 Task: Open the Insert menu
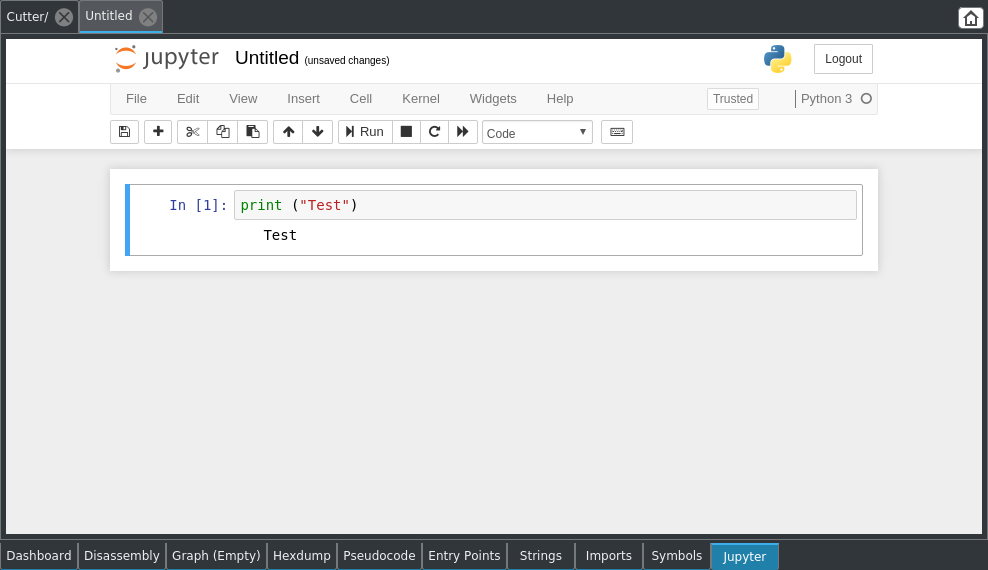point(303,99)
